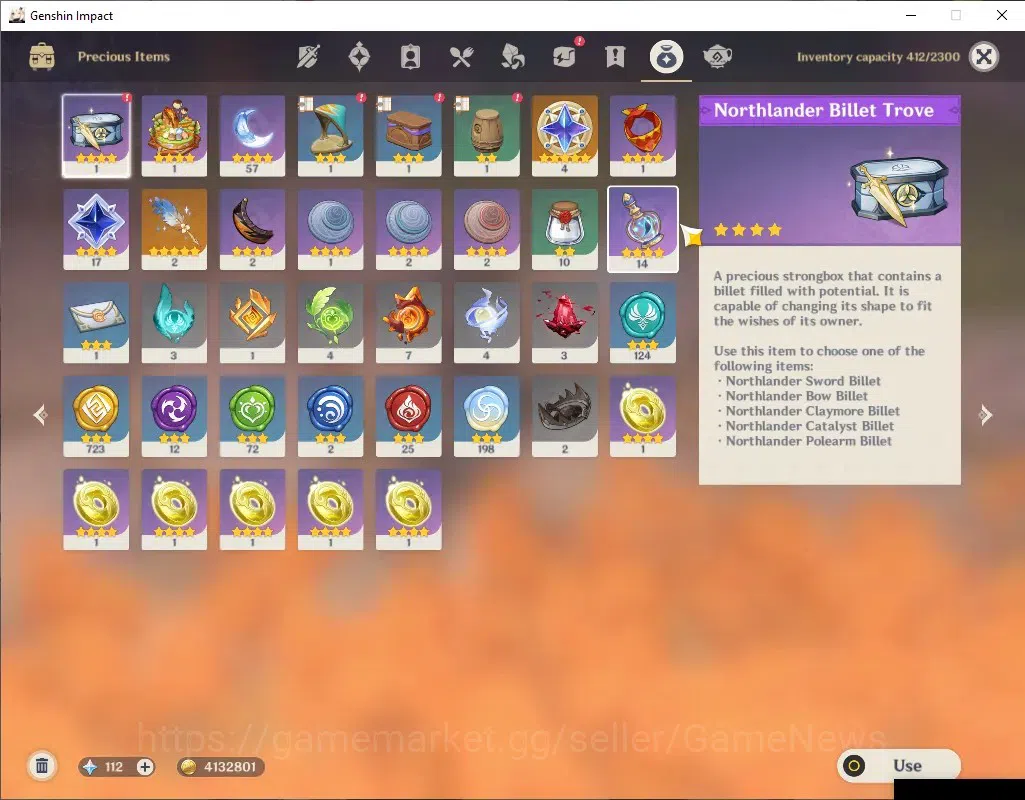Select the Geo Sigil with 723
The image size is (1025, 800).
(x=96, y=416)
